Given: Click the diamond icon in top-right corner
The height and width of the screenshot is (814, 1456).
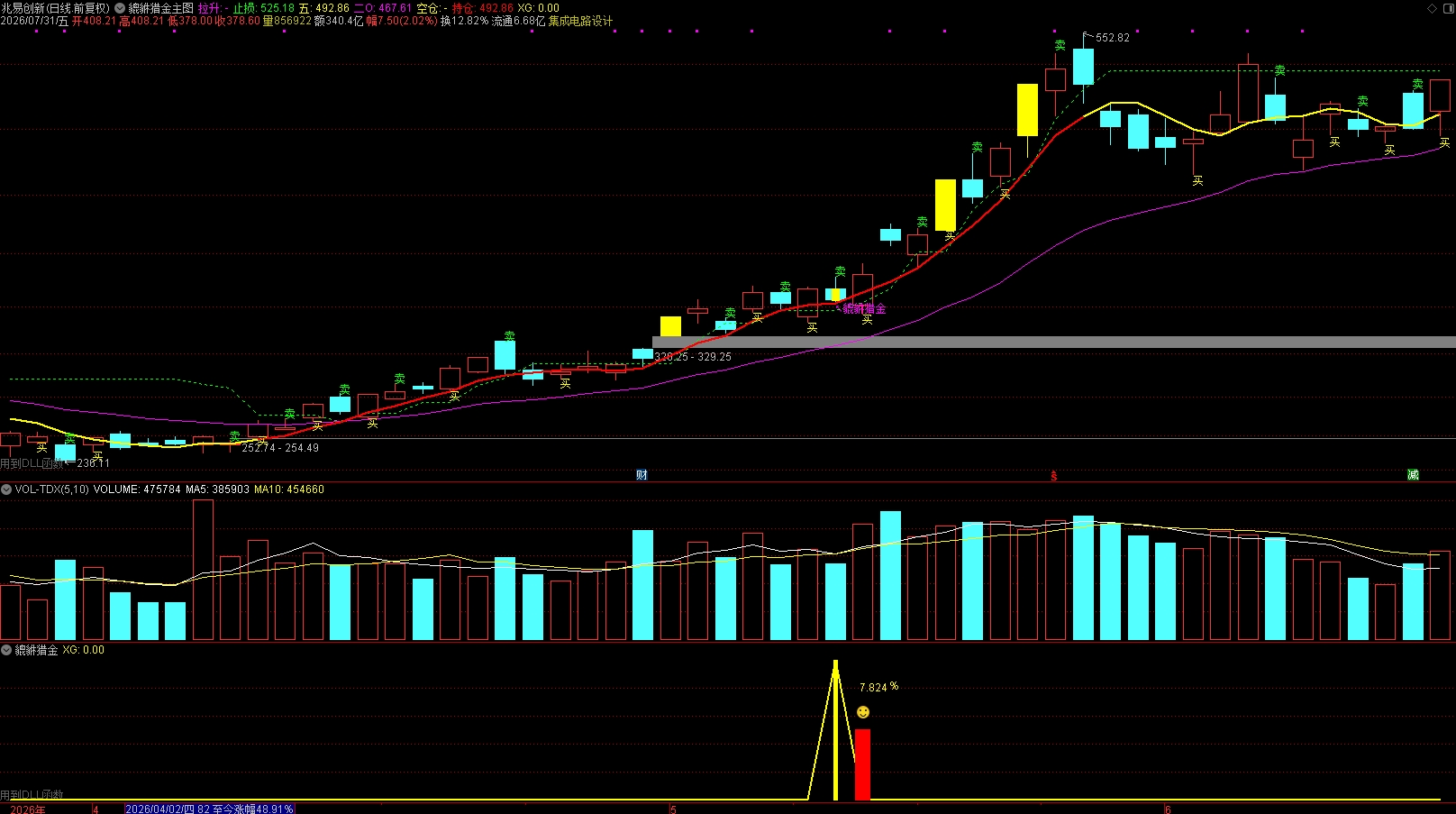Looking at the screenshot, I should 1433,8.
